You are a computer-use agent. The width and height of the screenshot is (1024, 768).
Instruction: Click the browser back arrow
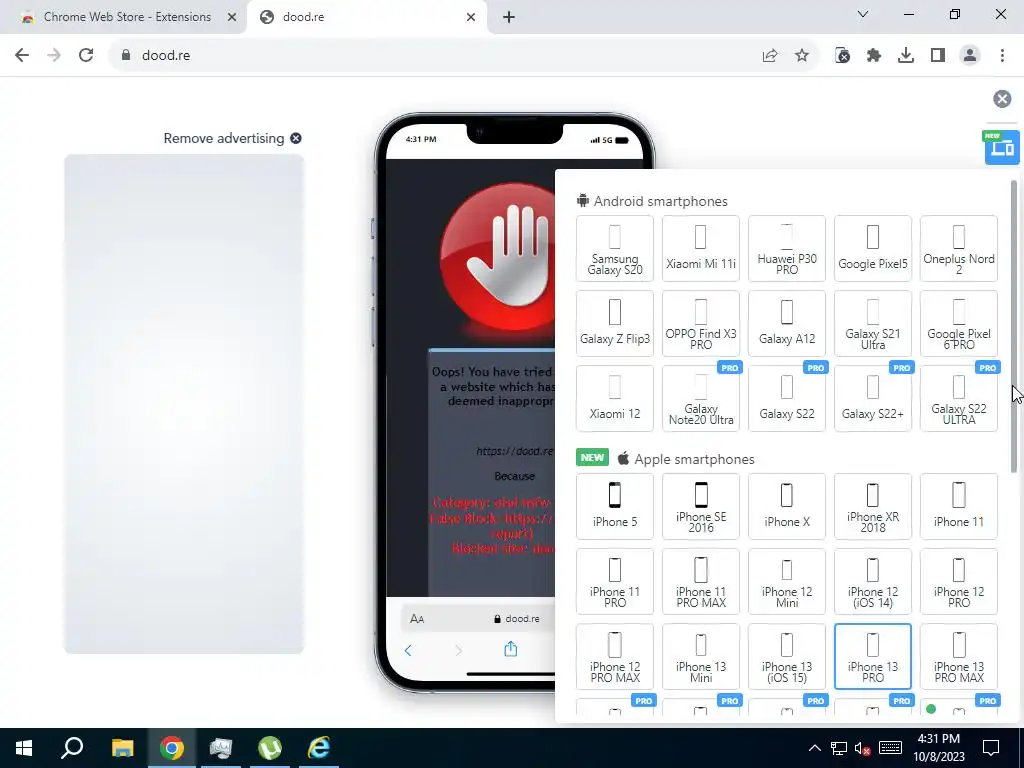click(x=22, y=55)
